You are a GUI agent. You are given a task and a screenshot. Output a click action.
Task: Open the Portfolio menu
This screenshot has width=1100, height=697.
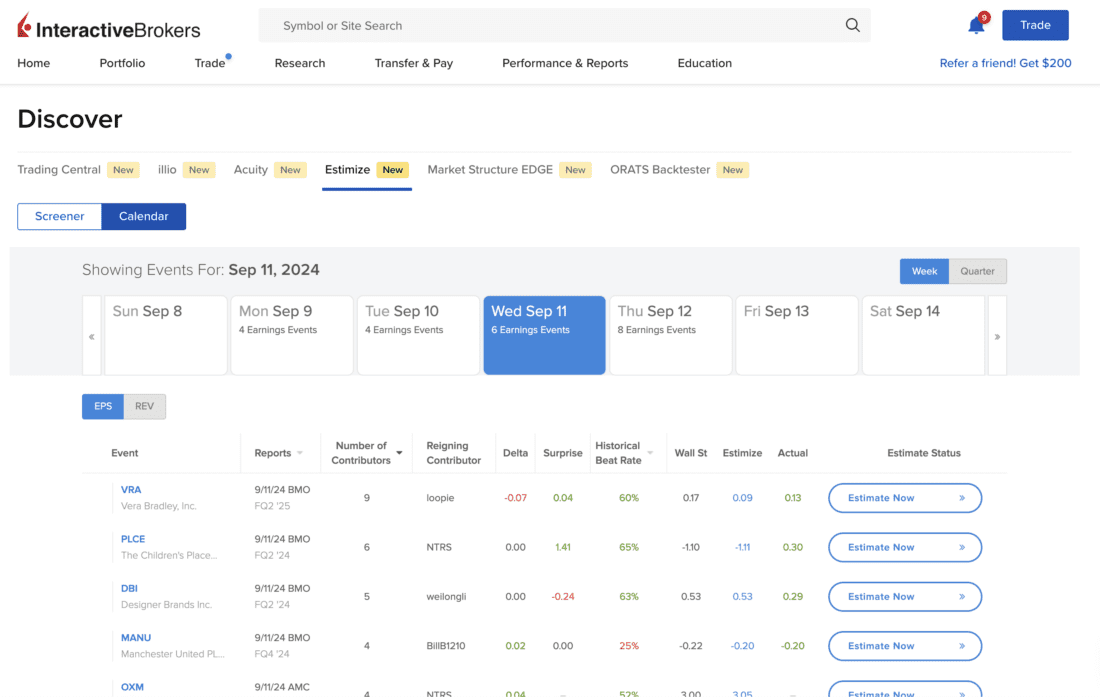pos(122,63)
